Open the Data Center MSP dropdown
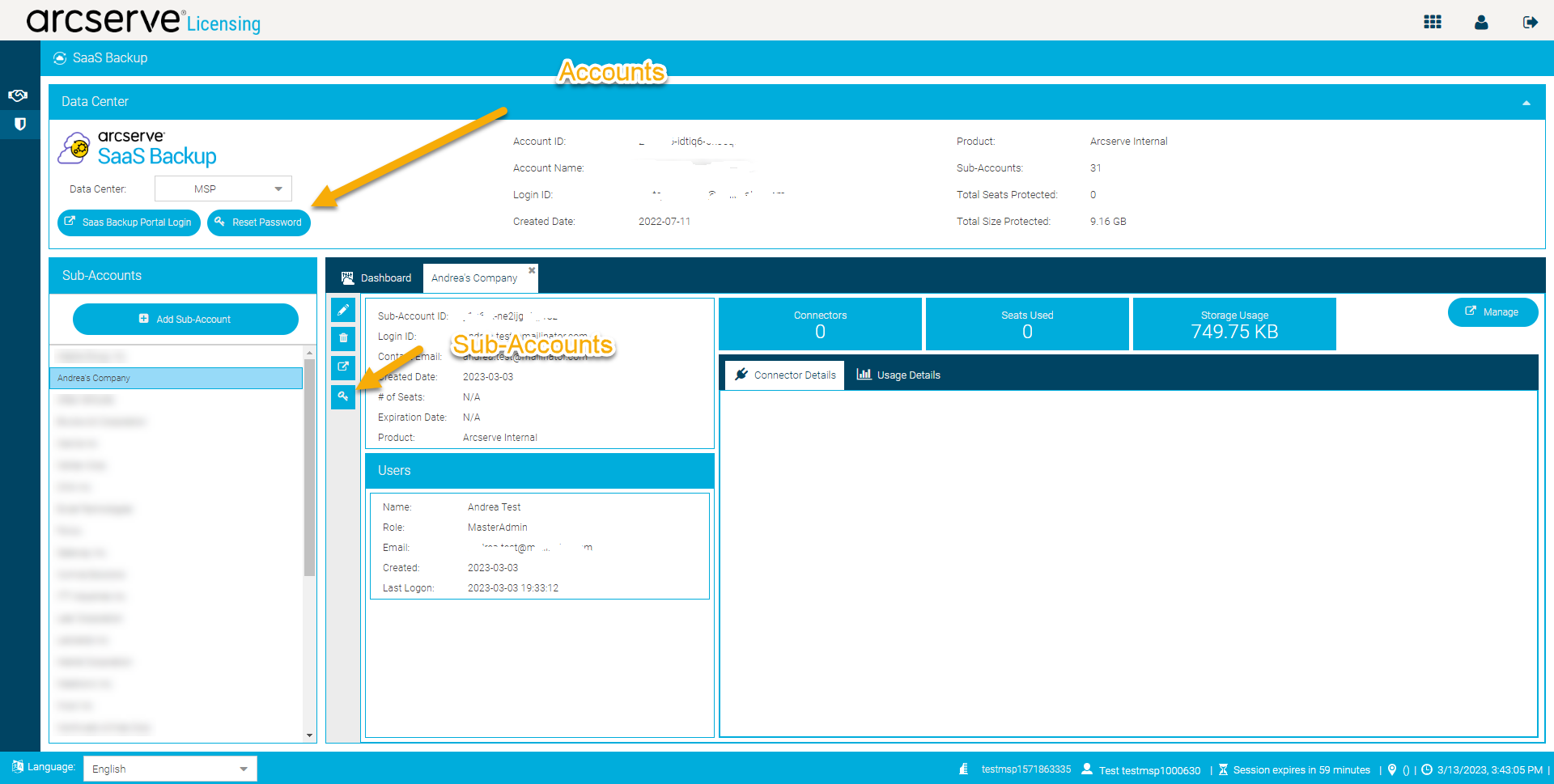 223,189
